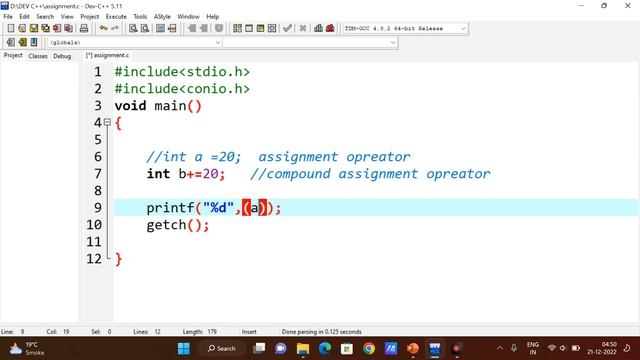Click the Redo toolbar icon
The width and height of the screenshot is (640, 360).
(115, 28)
